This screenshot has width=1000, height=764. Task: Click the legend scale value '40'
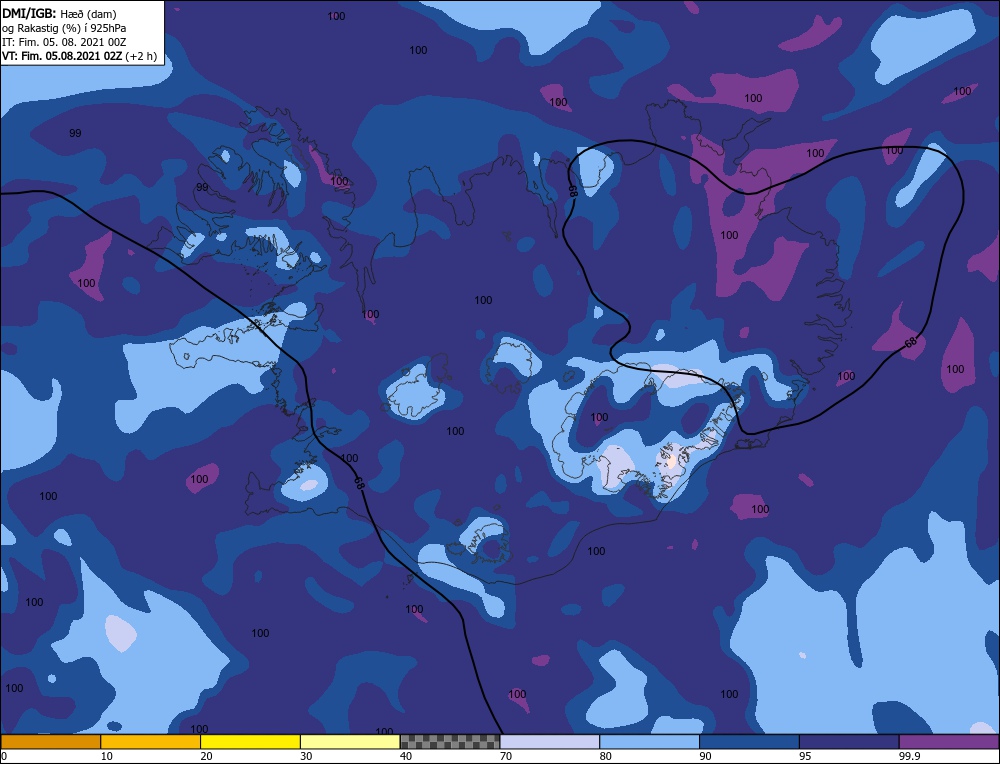406,756
